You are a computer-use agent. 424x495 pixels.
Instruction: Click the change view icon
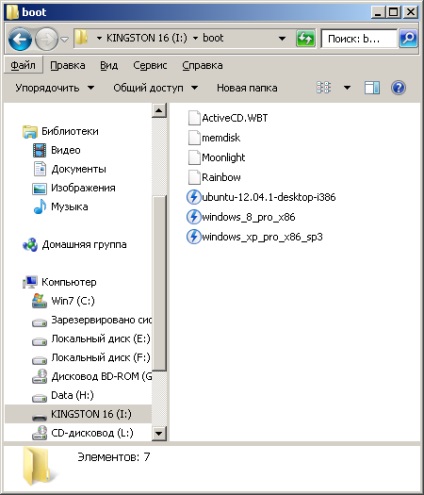click(323, 88)
